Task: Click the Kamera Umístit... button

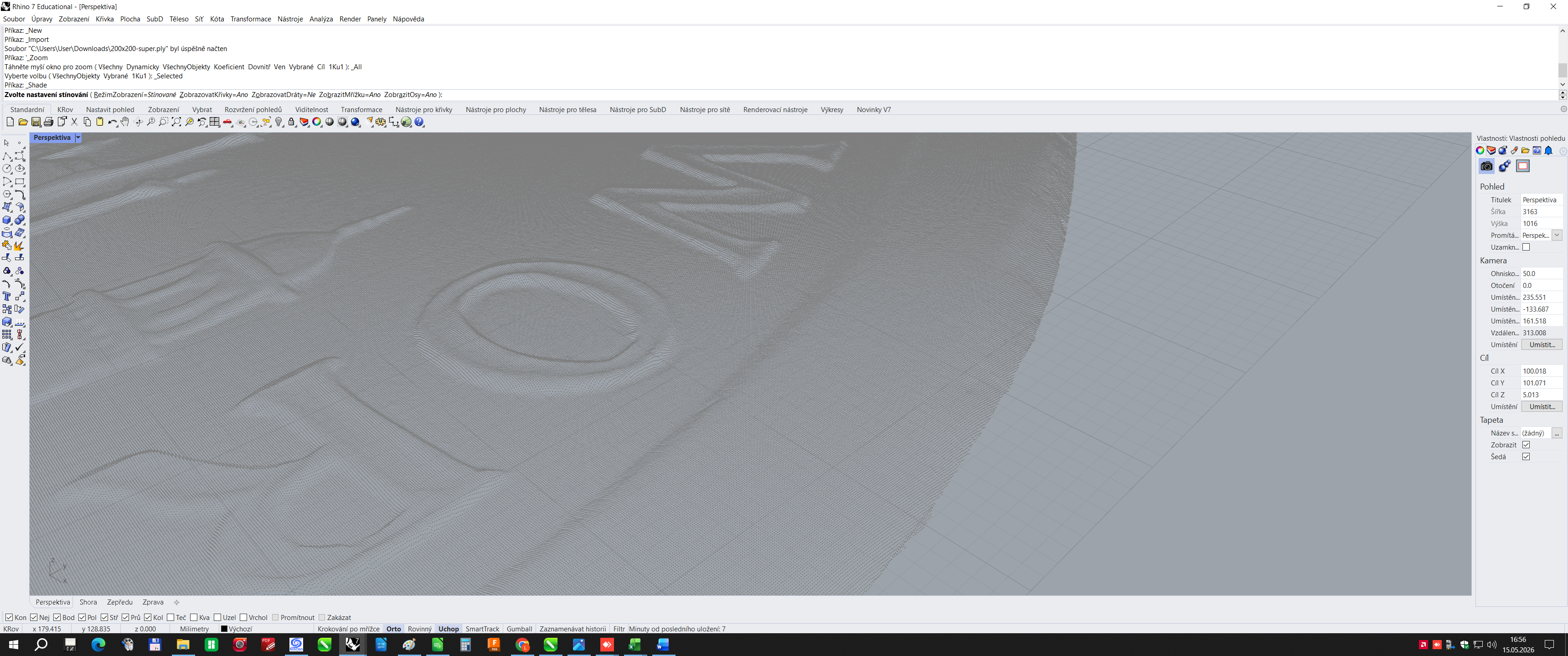Action: pos(1542,345)
